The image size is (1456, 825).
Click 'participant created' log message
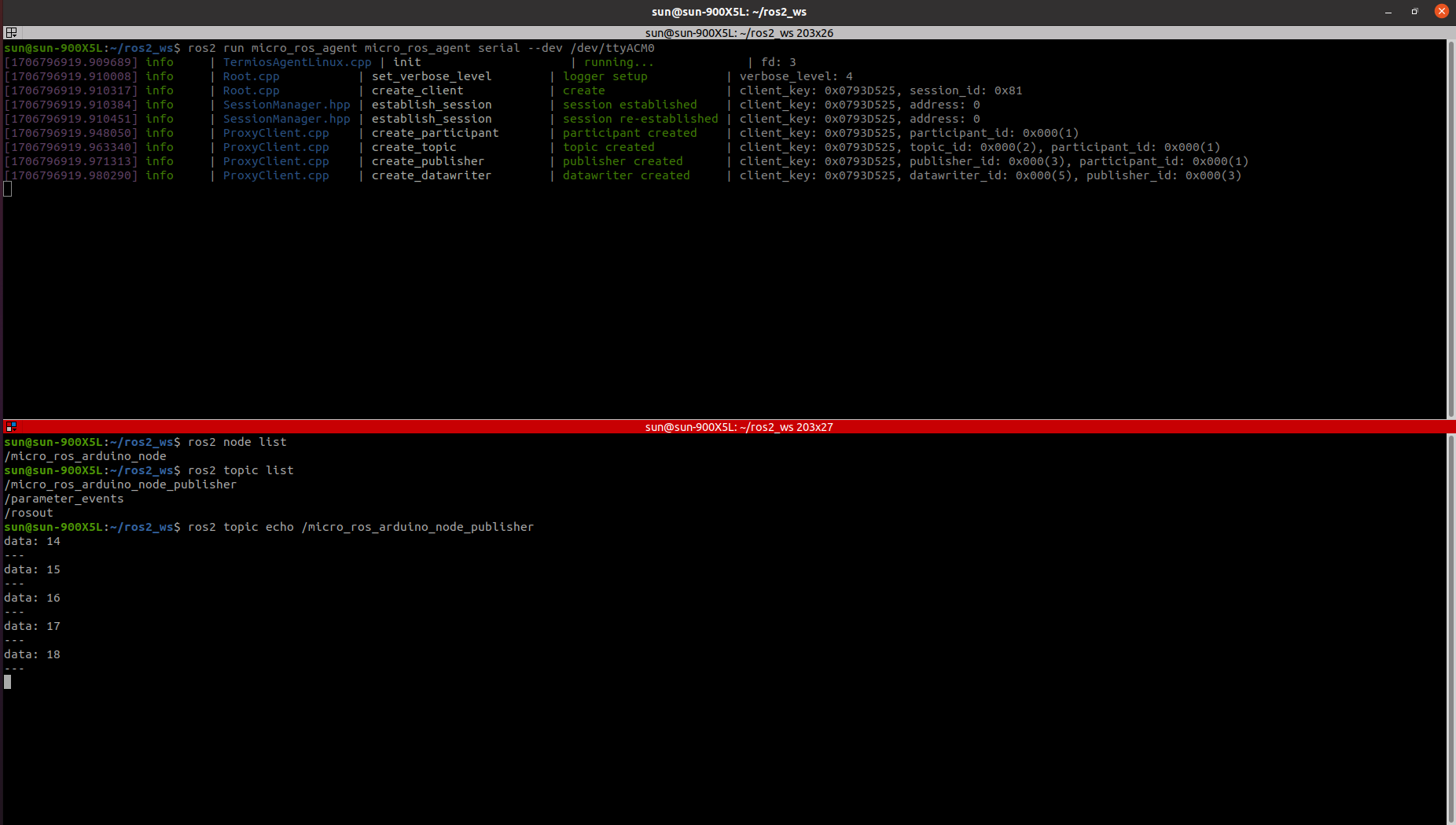coord(630,133)
